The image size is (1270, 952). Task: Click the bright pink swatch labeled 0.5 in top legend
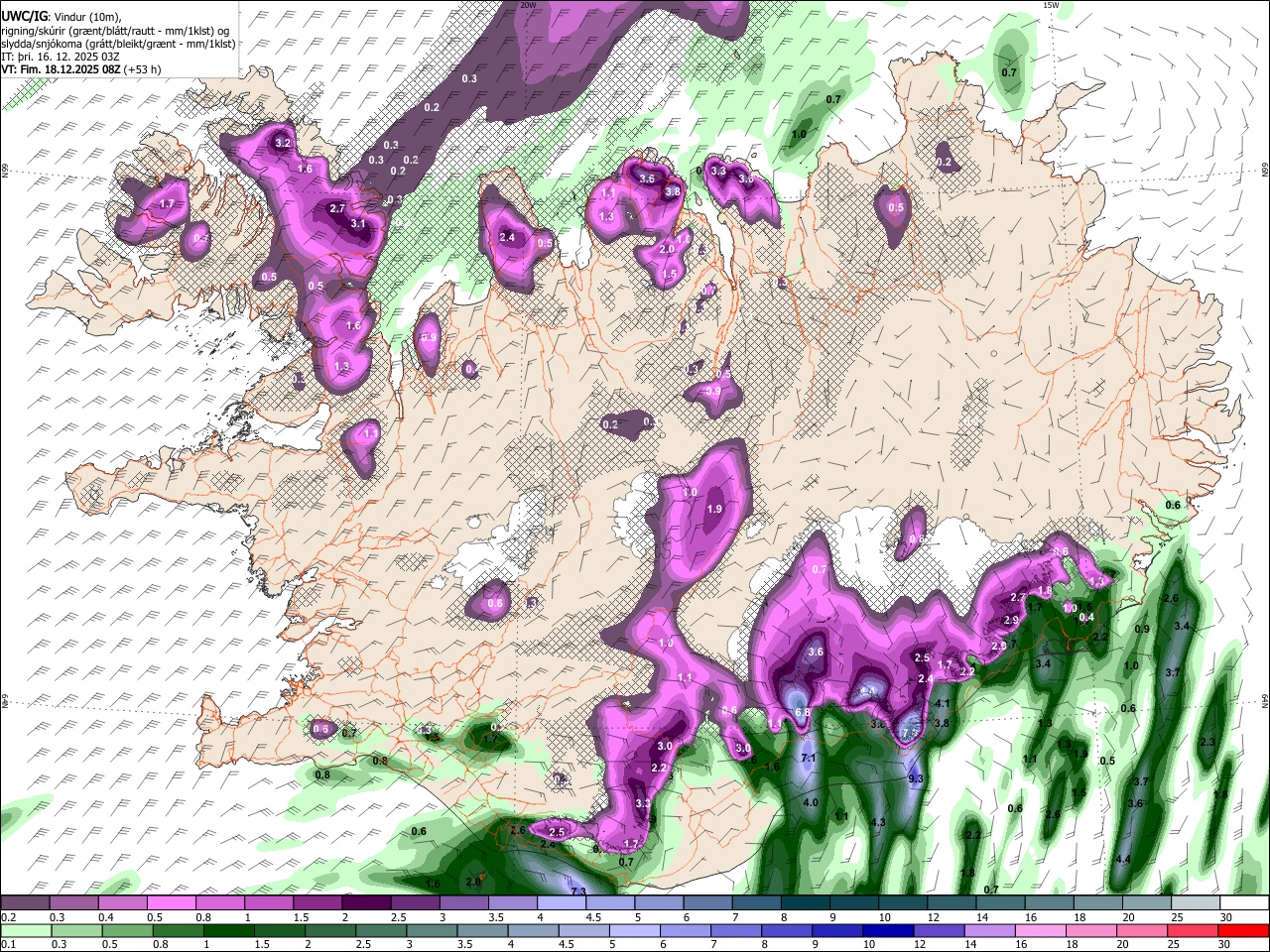click(171, 903)
